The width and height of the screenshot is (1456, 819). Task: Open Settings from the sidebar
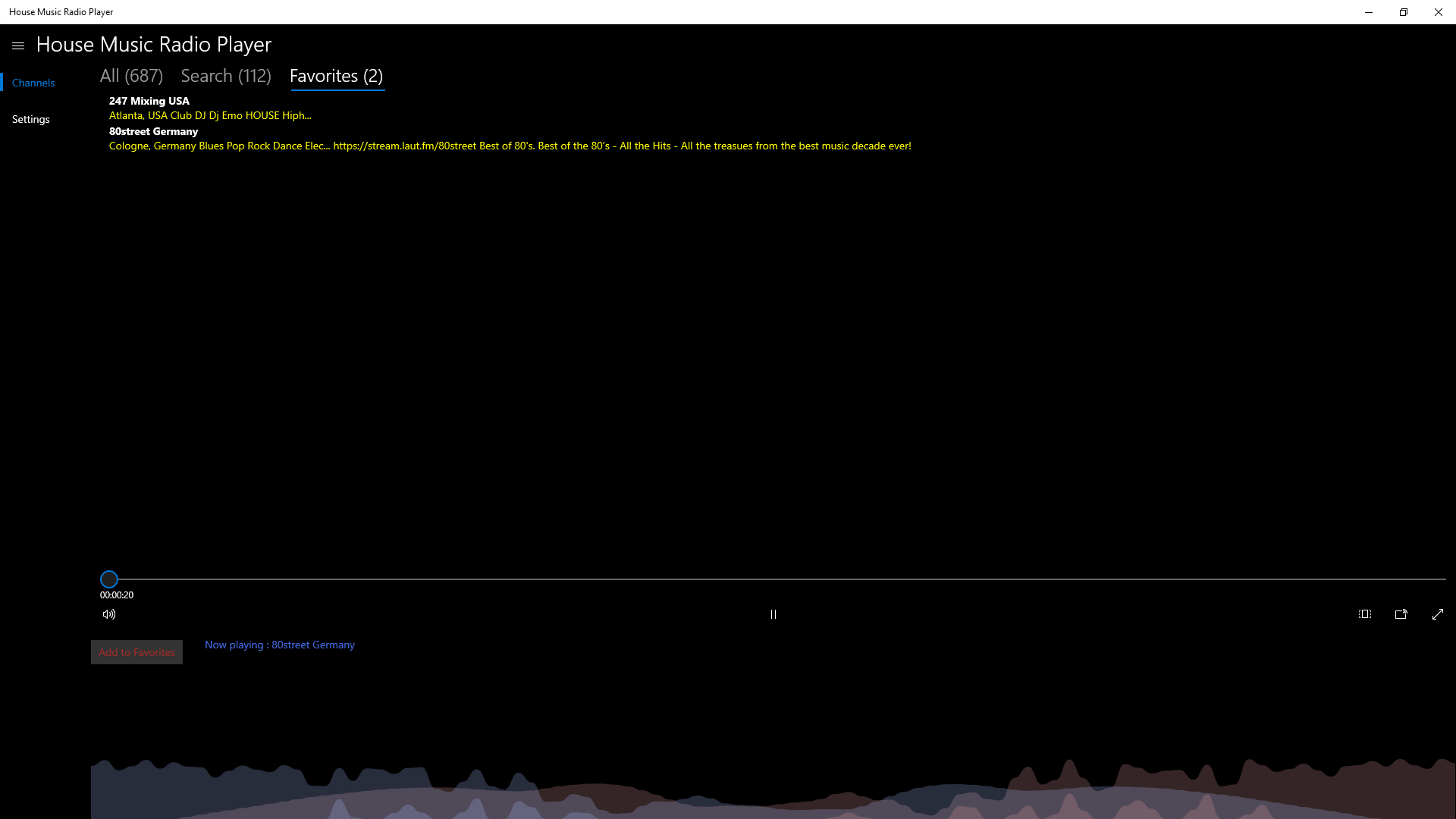coord(31,119)
